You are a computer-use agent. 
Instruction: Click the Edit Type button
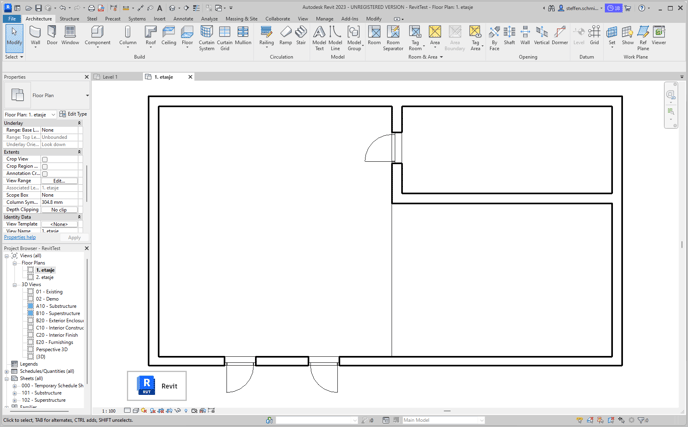click(x=73, y=114)
